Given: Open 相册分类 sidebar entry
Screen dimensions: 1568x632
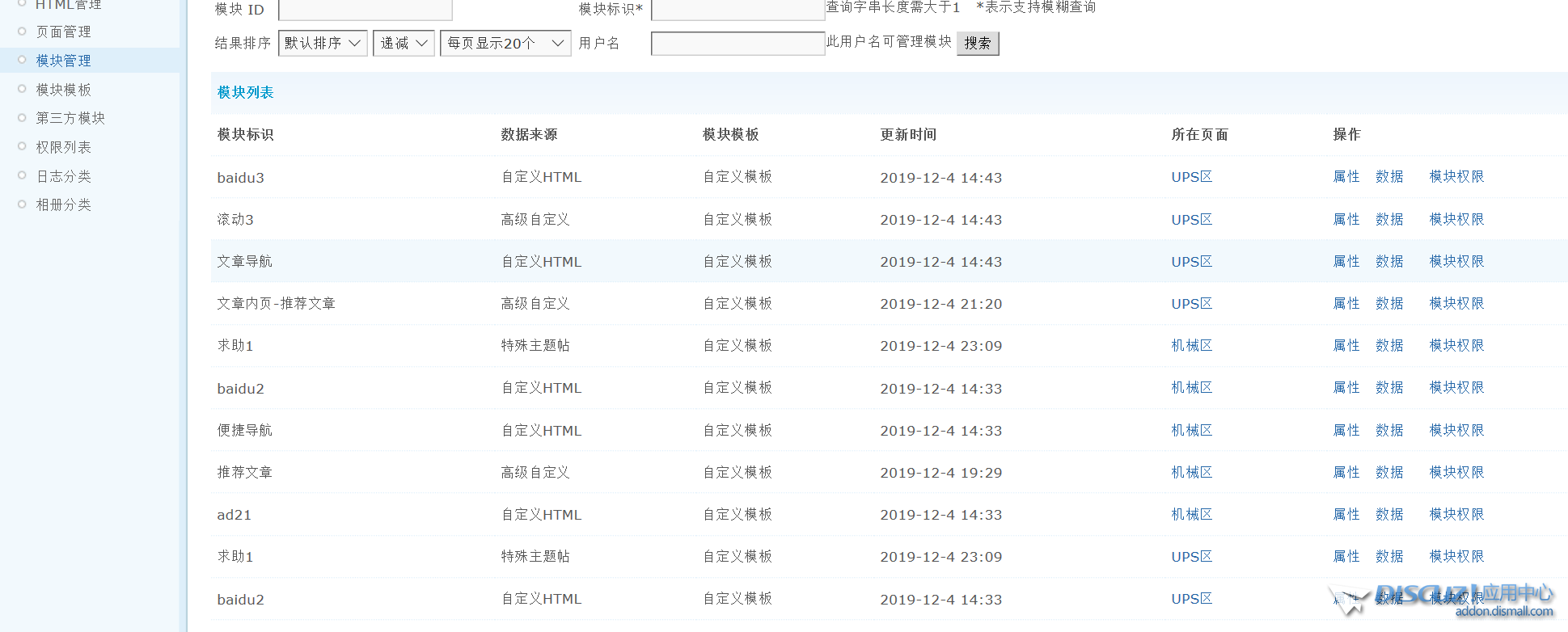Looking at the screenshot, I should tap(63, 204).
